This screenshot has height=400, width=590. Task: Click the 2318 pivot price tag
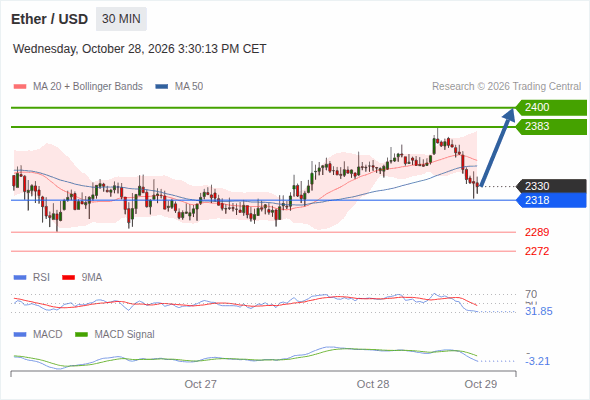551,200
